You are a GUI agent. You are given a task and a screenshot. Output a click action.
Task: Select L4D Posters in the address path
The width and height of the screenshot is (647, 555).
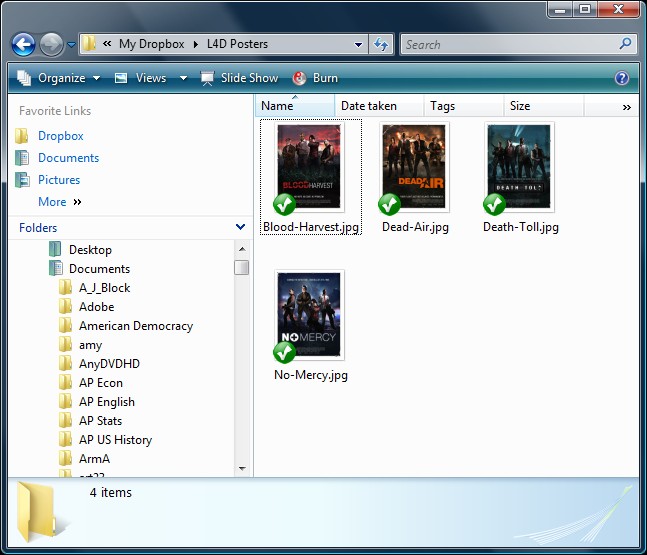tap(237, 44)
